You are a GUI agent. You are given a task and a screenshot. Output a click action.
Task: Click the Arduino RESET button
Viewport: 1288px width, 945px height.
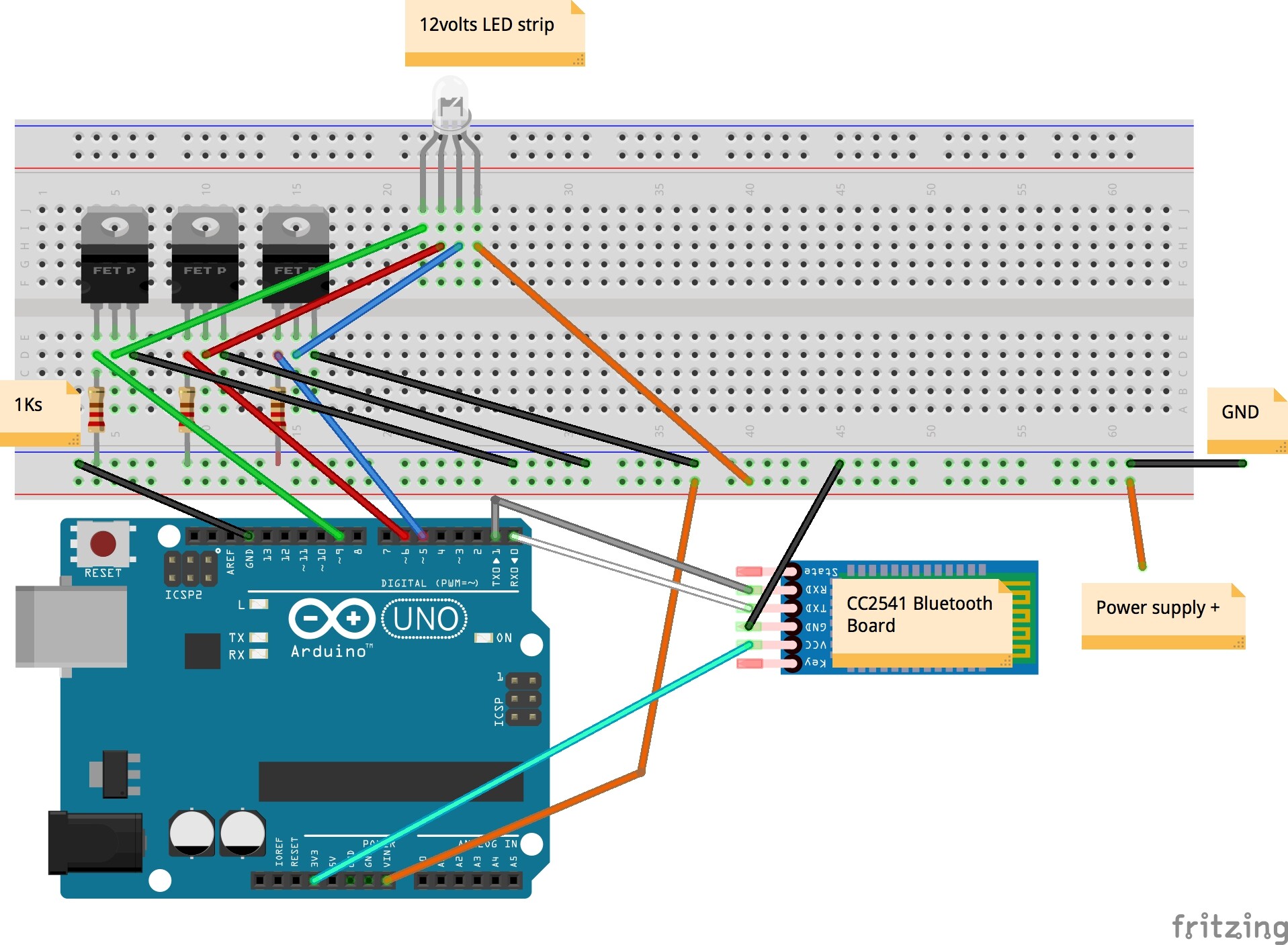point(103,544)
